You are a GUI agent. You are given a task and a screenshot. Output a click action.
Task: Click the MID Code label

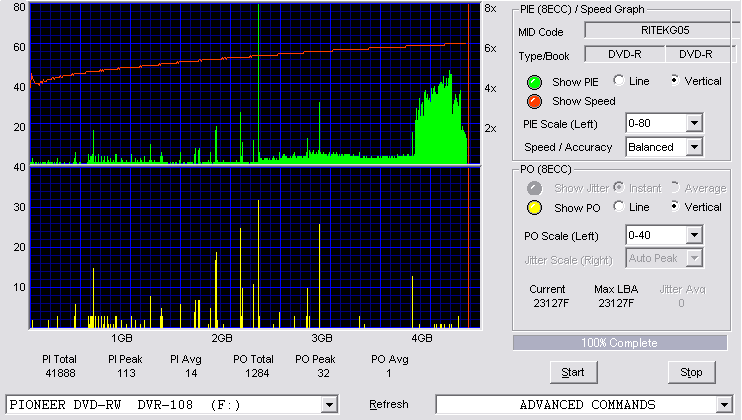coord(540,32)
